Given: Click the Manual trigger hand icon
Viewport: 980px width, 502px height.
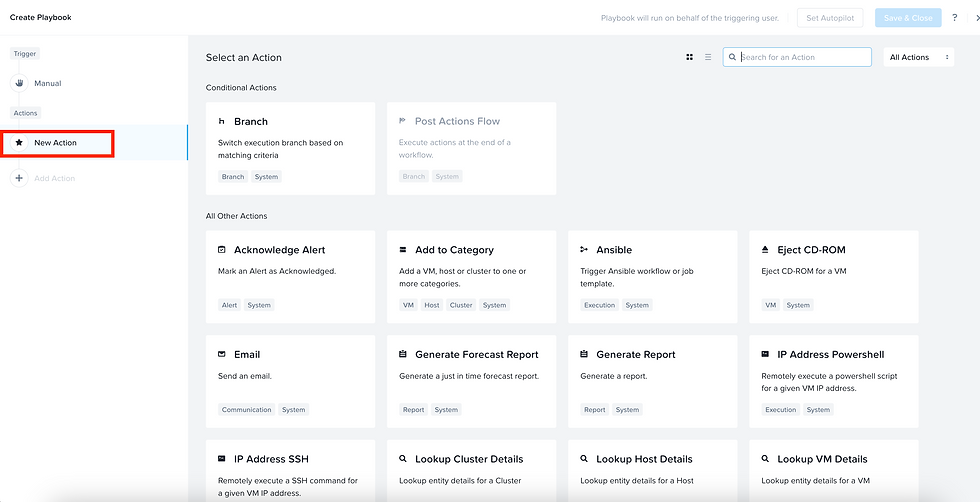Looking at the screenshot, I should coord(19,83).
